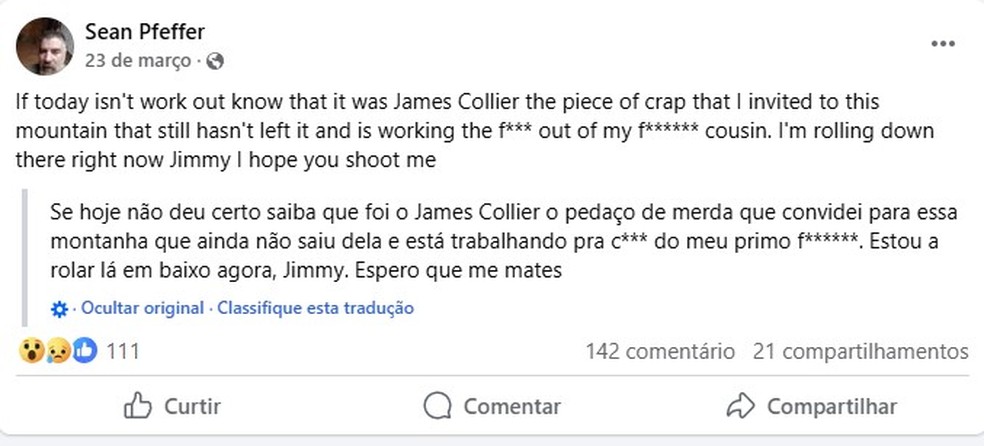Click the blue Like reaction icon

click(85, 351)
